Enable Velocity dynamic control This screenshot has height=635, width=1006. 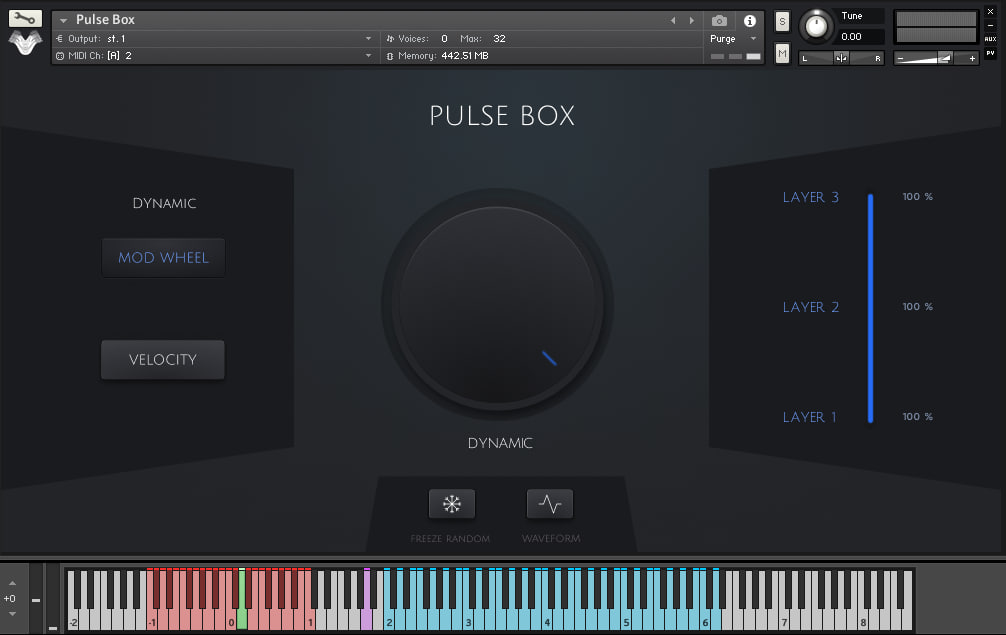(162, 359)
